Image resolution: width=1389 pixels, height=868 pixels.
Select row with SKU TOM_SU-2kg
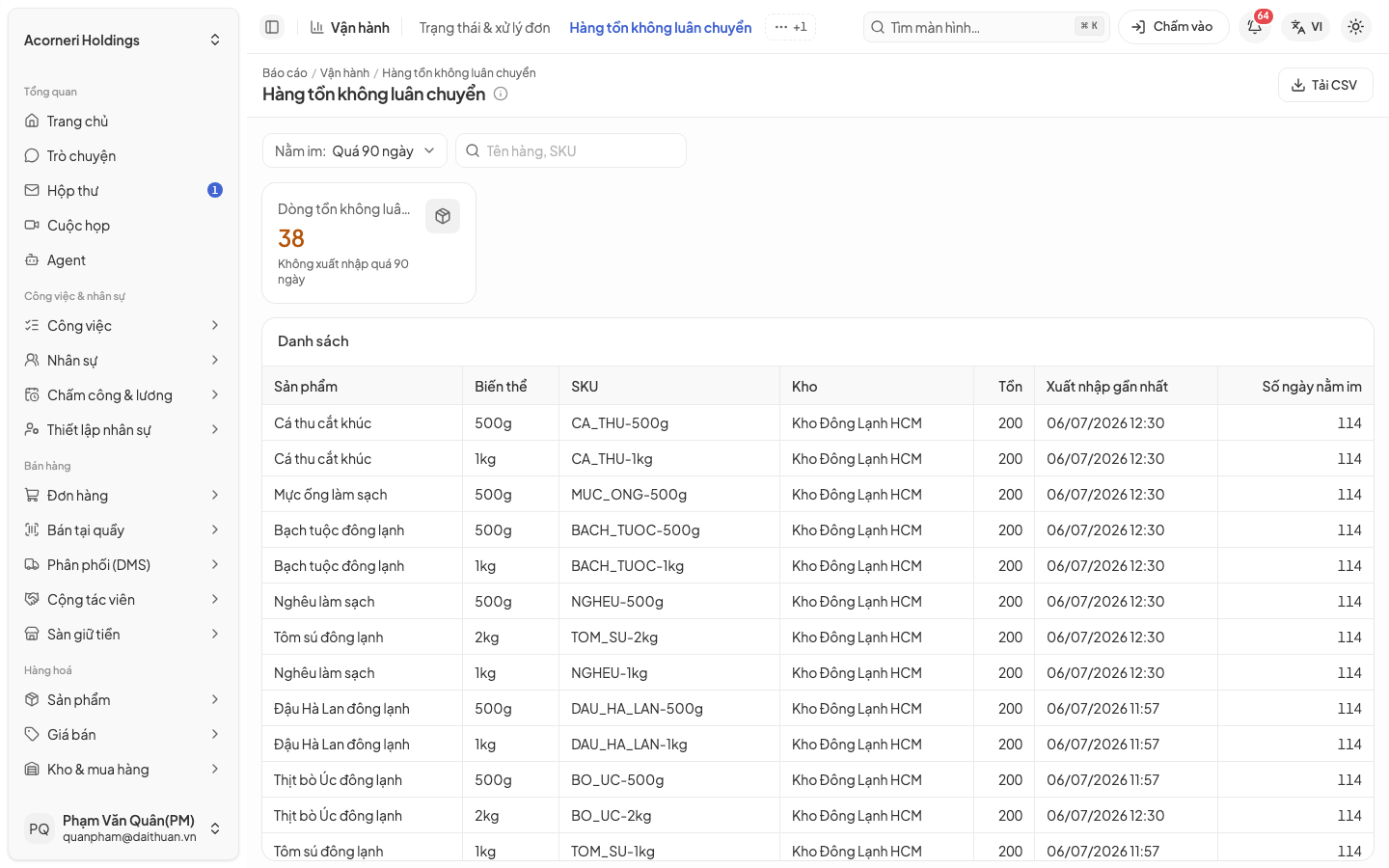click(818, 637)
